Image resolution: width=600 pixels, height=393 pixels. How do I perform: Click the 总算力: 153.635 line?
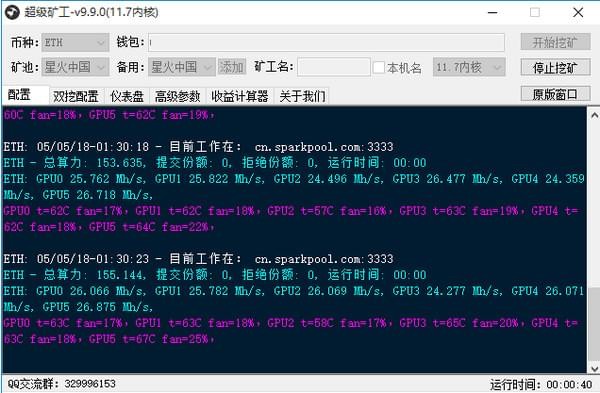tap(215, 163)
